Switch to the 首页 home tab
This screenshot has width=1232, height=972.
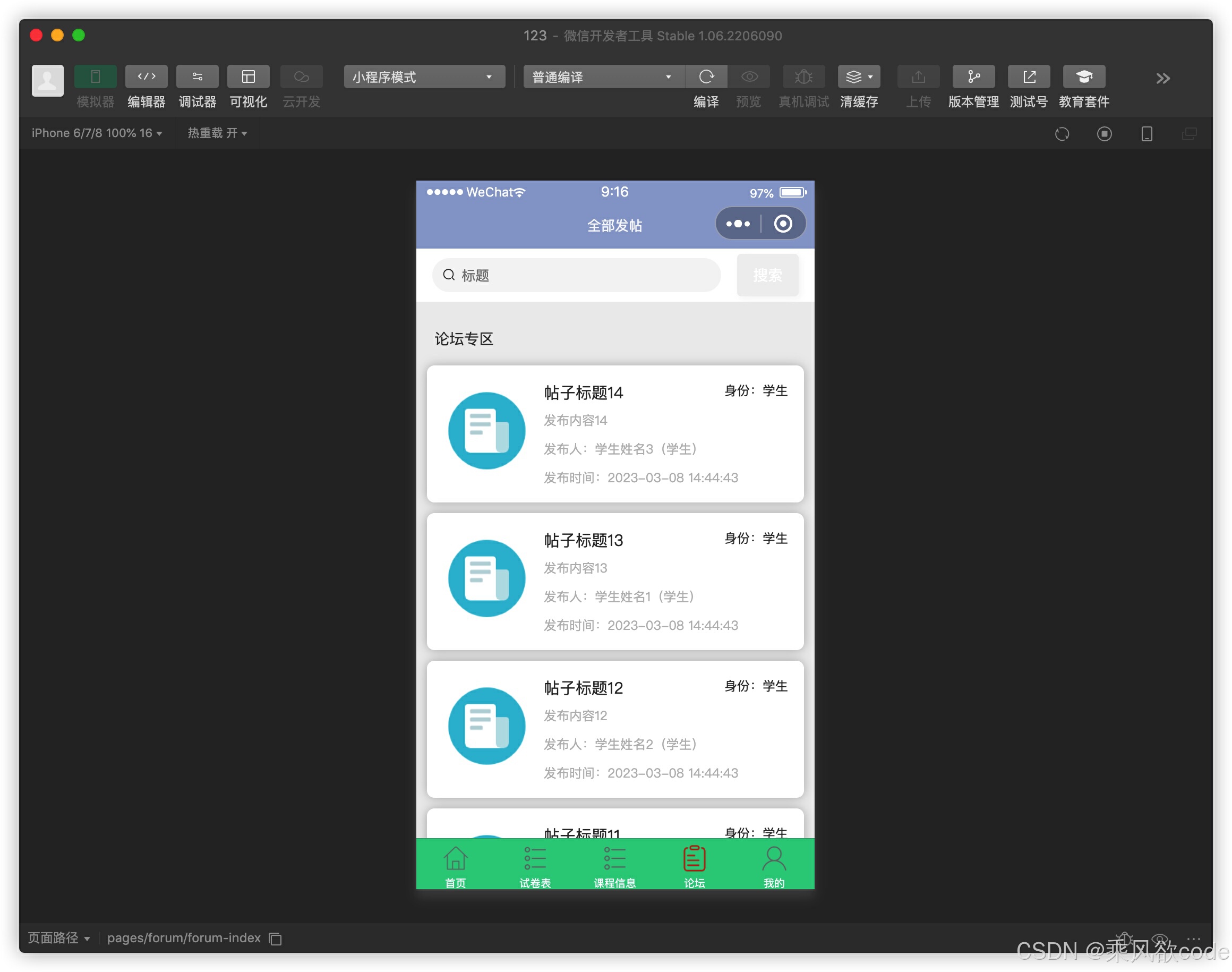pos(455,866)
